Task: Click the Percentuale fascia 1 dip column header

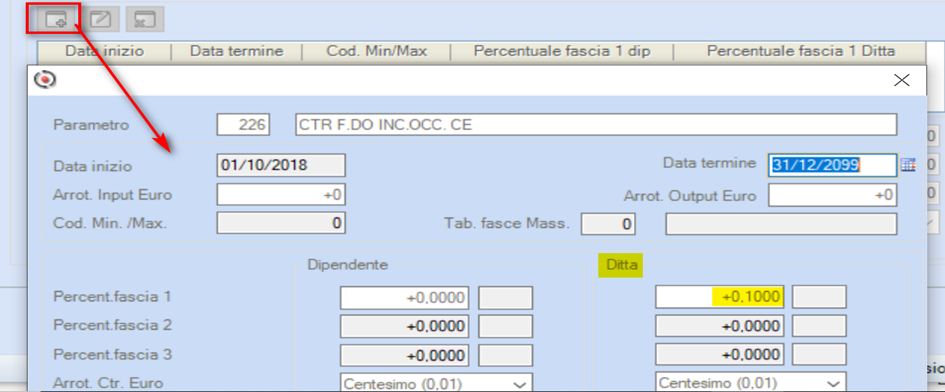Action: click(562, 51)
